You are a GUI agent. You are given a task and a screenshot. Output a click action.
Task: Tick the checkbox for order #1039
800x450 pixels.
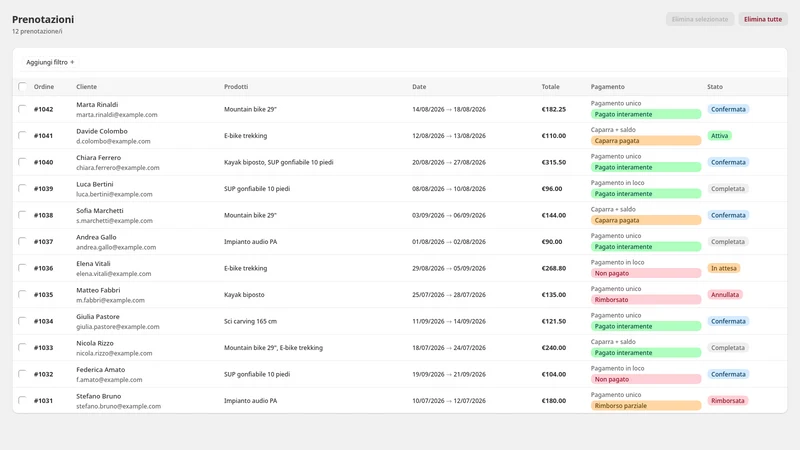(22, 188)
